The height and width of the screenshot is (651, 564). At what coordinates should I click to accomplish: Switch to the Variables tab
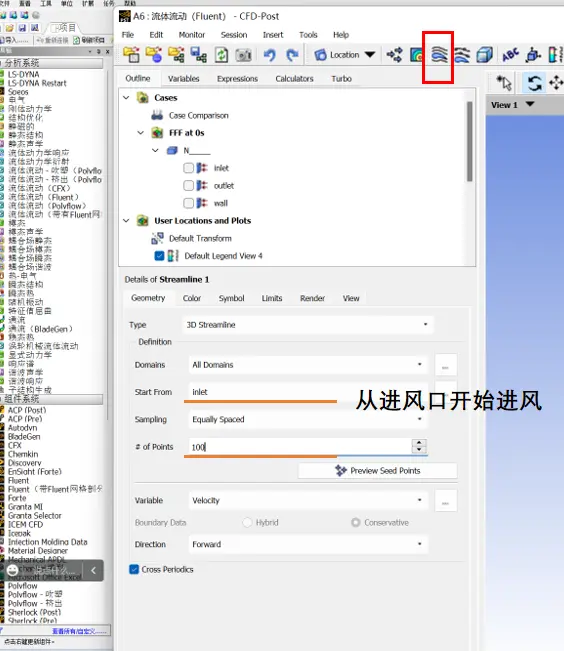(184, 79)
